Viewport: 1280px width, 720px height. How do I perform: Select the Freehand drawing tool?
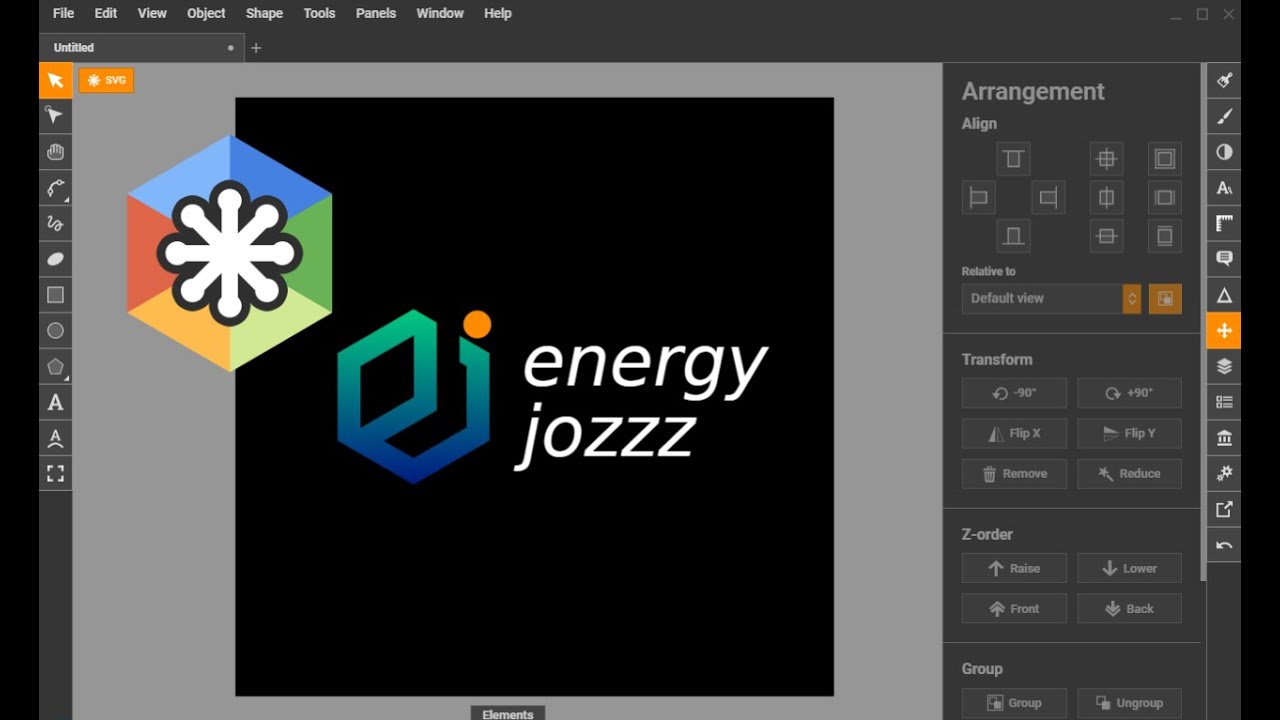(x=56, y=224)
